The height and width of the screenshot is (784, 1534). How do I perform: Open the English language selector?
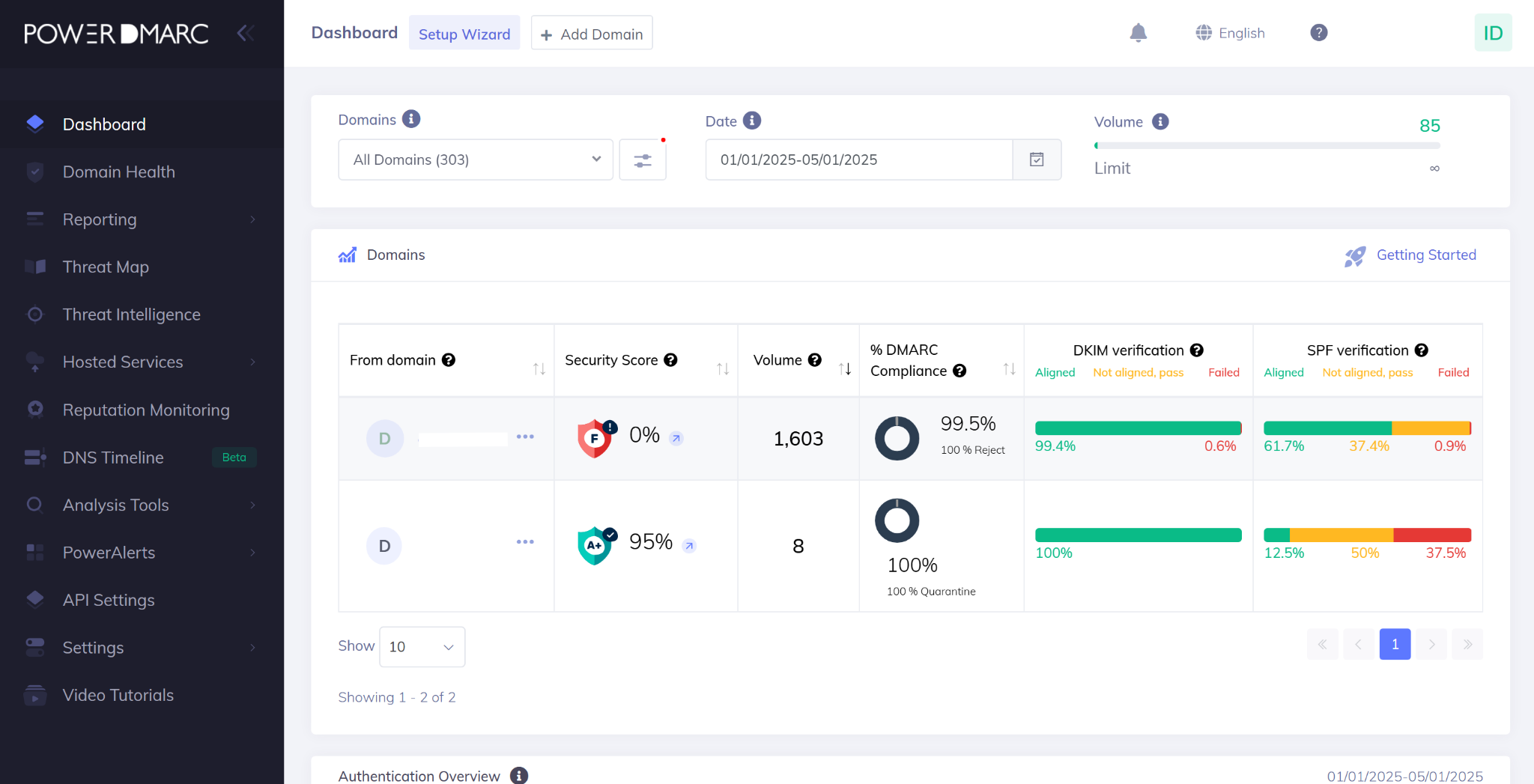1230,33
